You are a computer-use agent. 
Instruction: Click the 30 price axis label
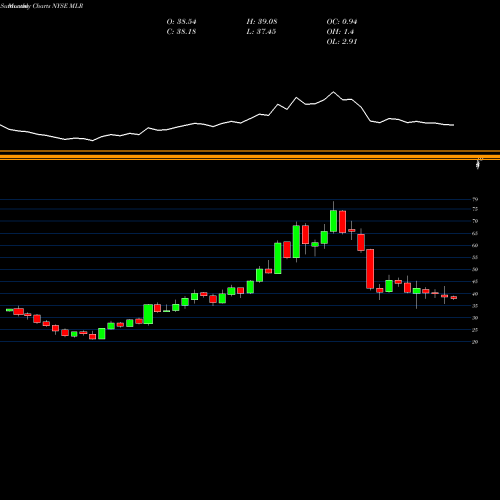(x=475, y=318)
